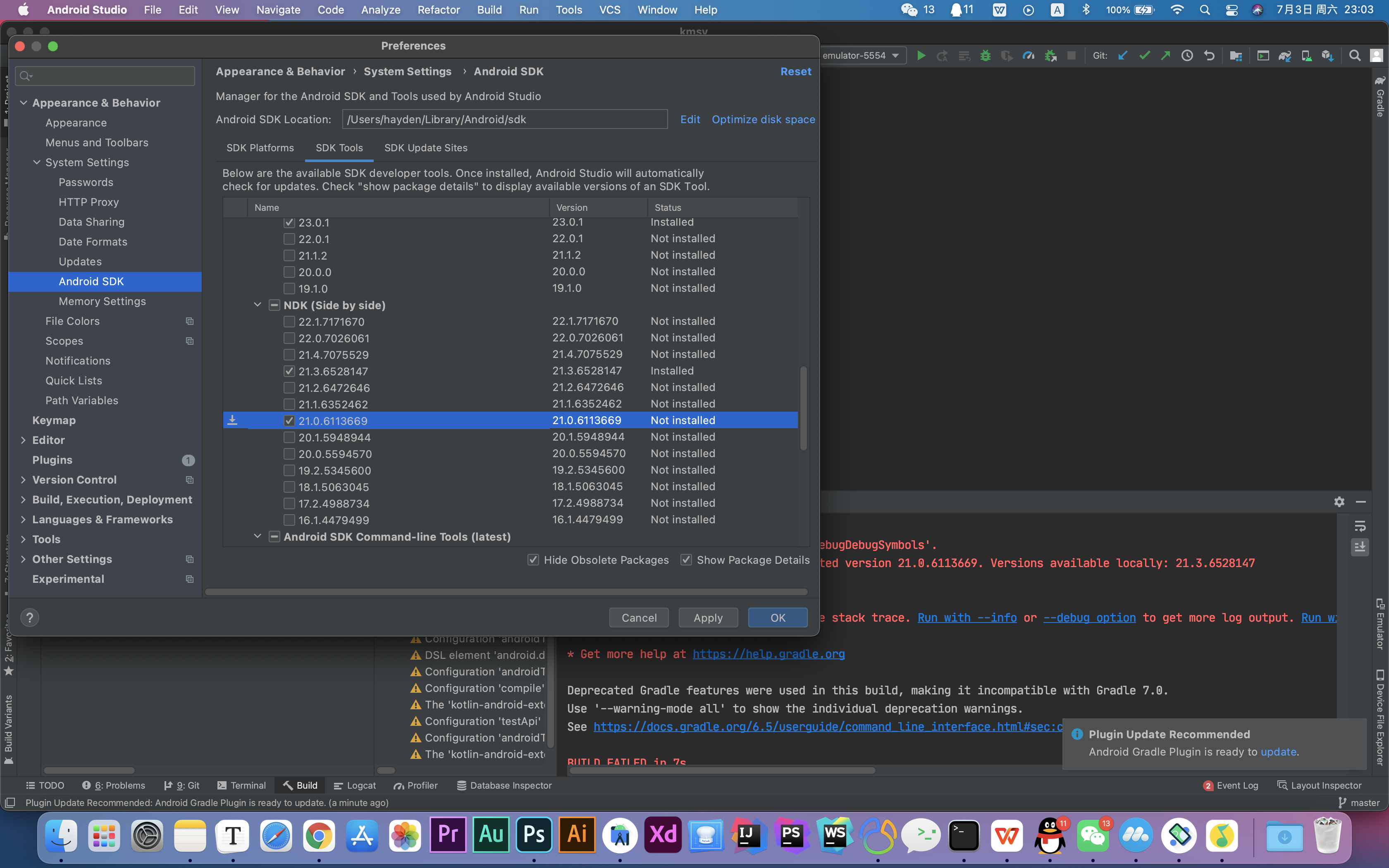Debug the app with the bug toolbar icon

(x=986, y=55)
